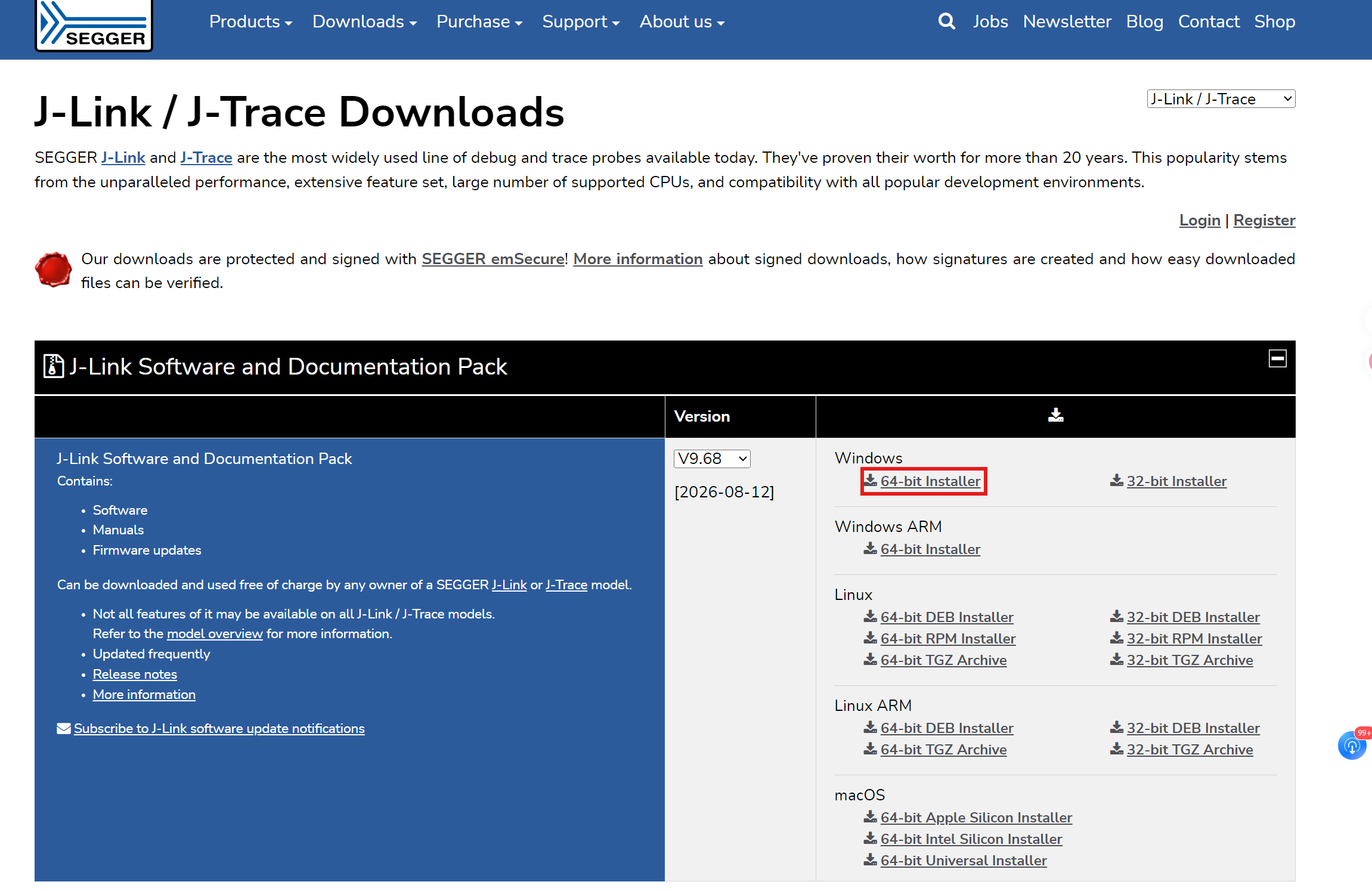Image resolution: width=1372 pixels, height=891 pixels.
Task: Go to the Shop
Action: (x=1275, y=21)
